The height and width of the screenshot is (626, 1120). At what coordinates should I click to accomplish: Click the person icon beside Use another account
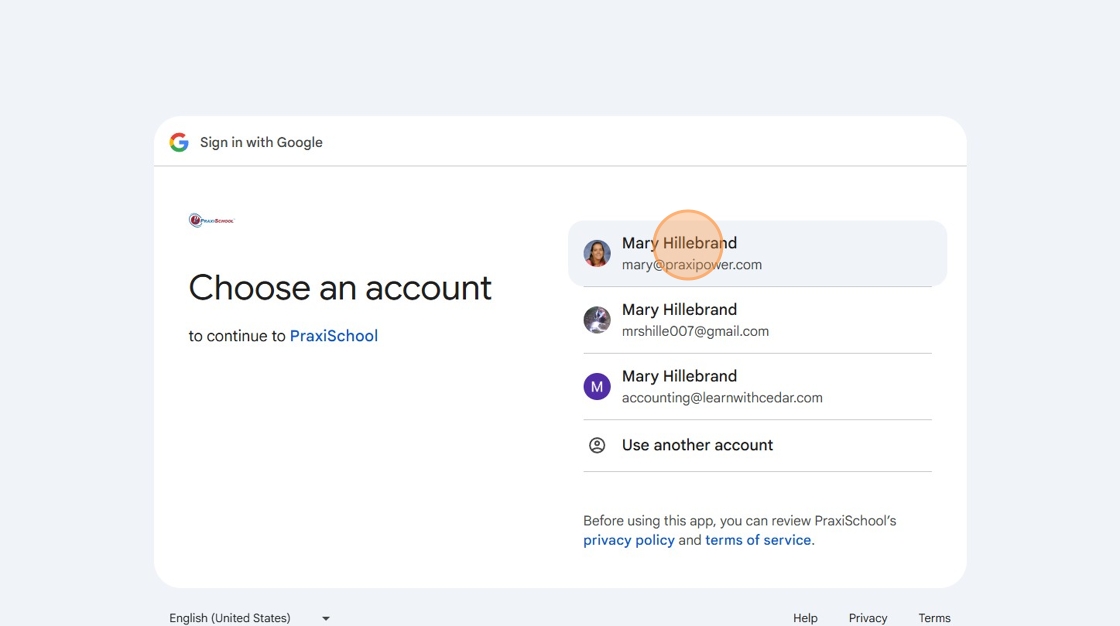tap(597, 445)
